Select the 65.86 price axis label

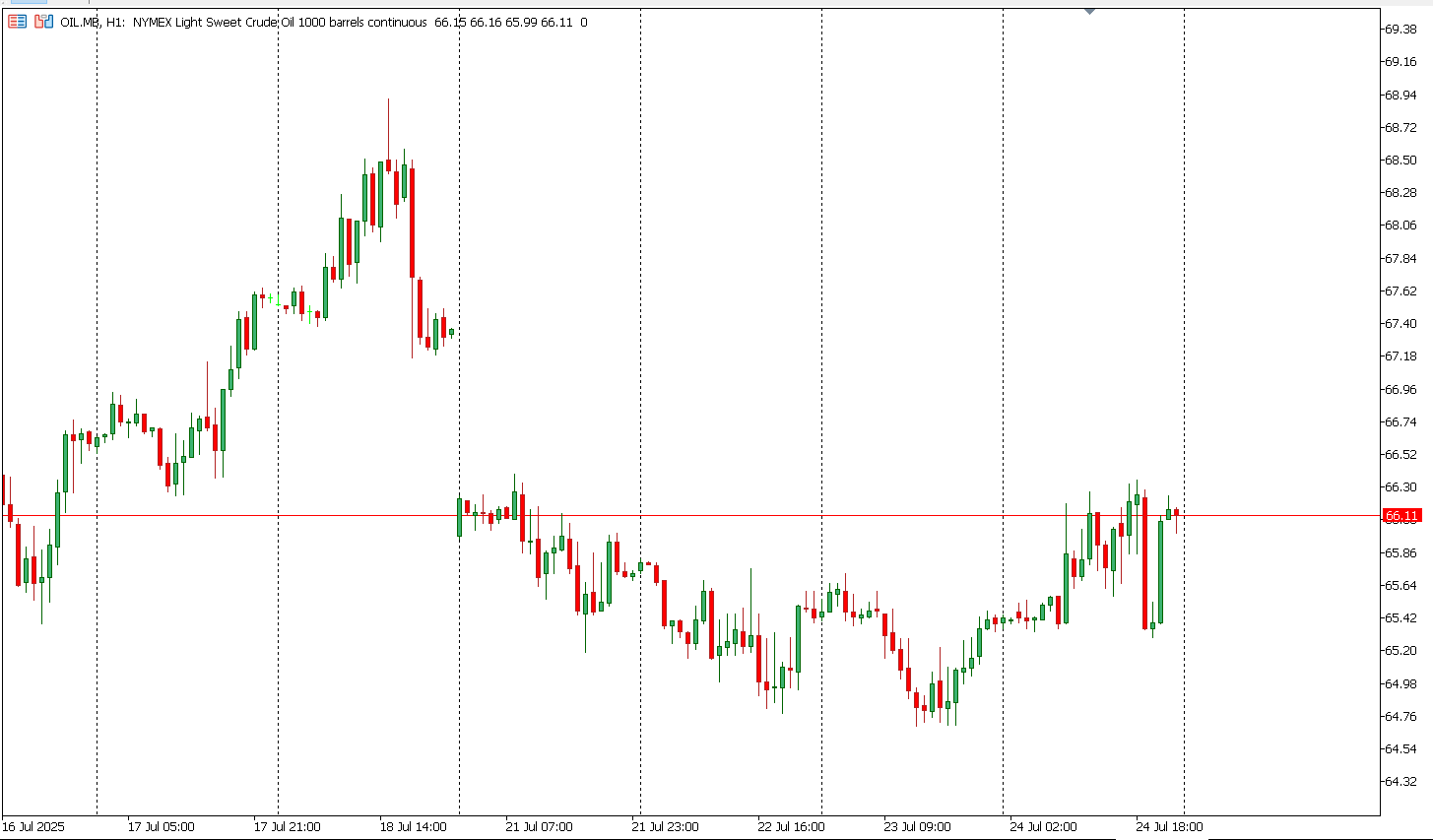click(1400, 552)
